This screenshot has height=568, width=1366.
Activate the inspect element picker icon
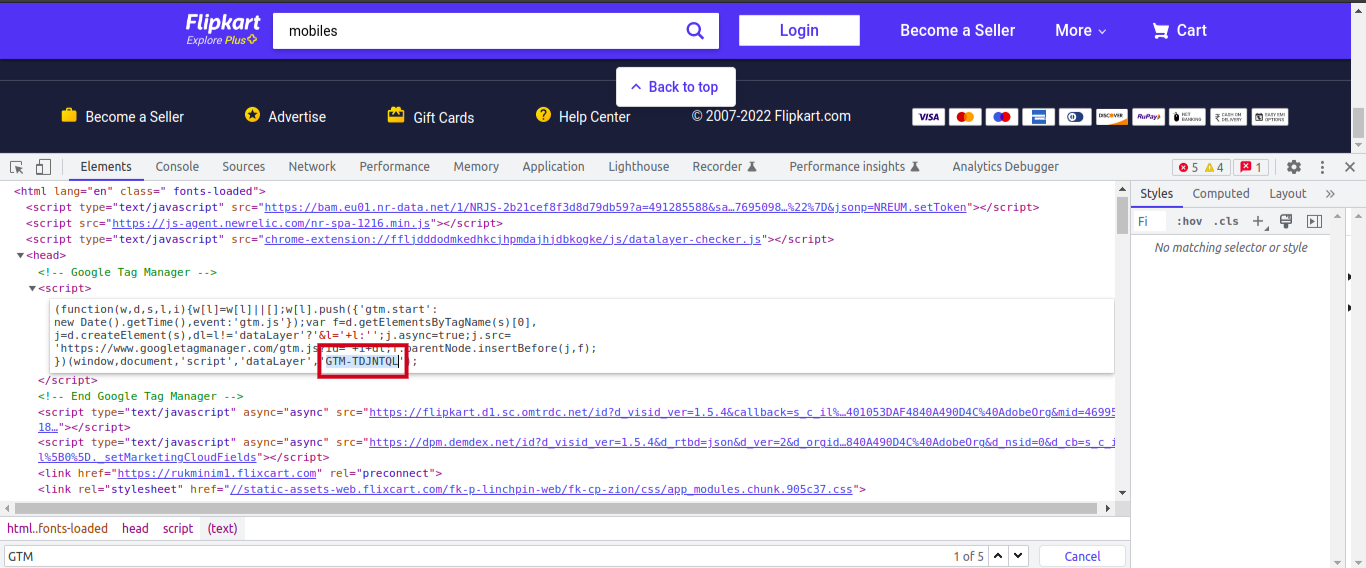tap(17, 167)
